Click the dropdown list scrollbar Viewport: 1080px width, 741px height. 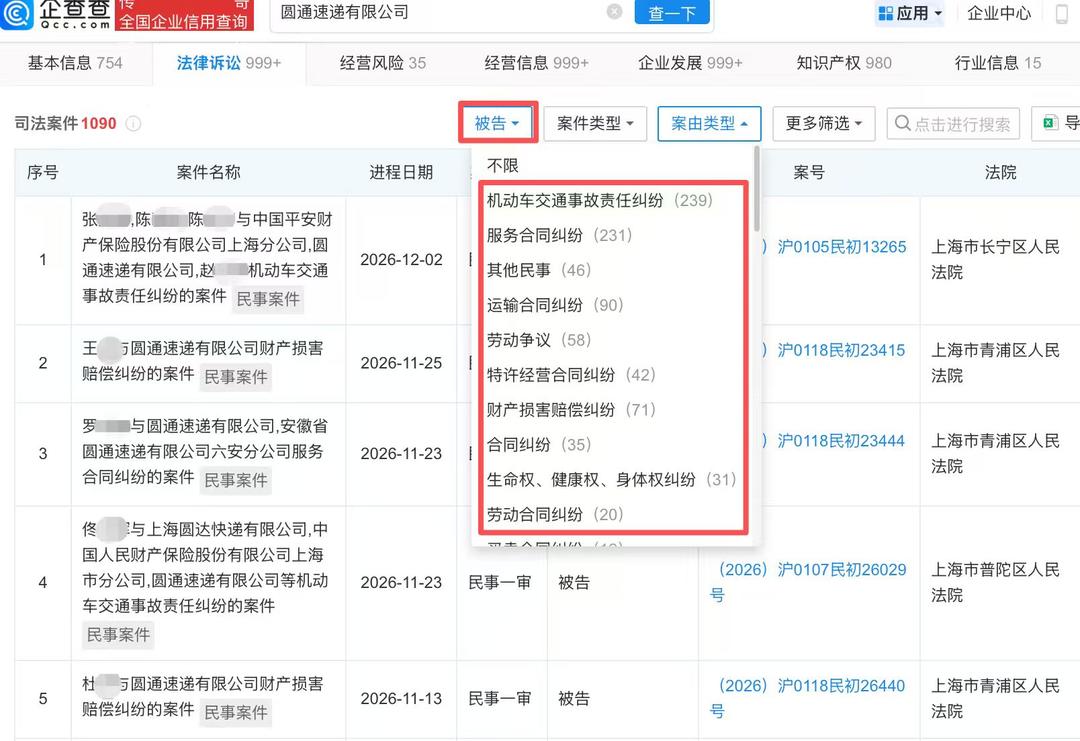coord(757,189)
